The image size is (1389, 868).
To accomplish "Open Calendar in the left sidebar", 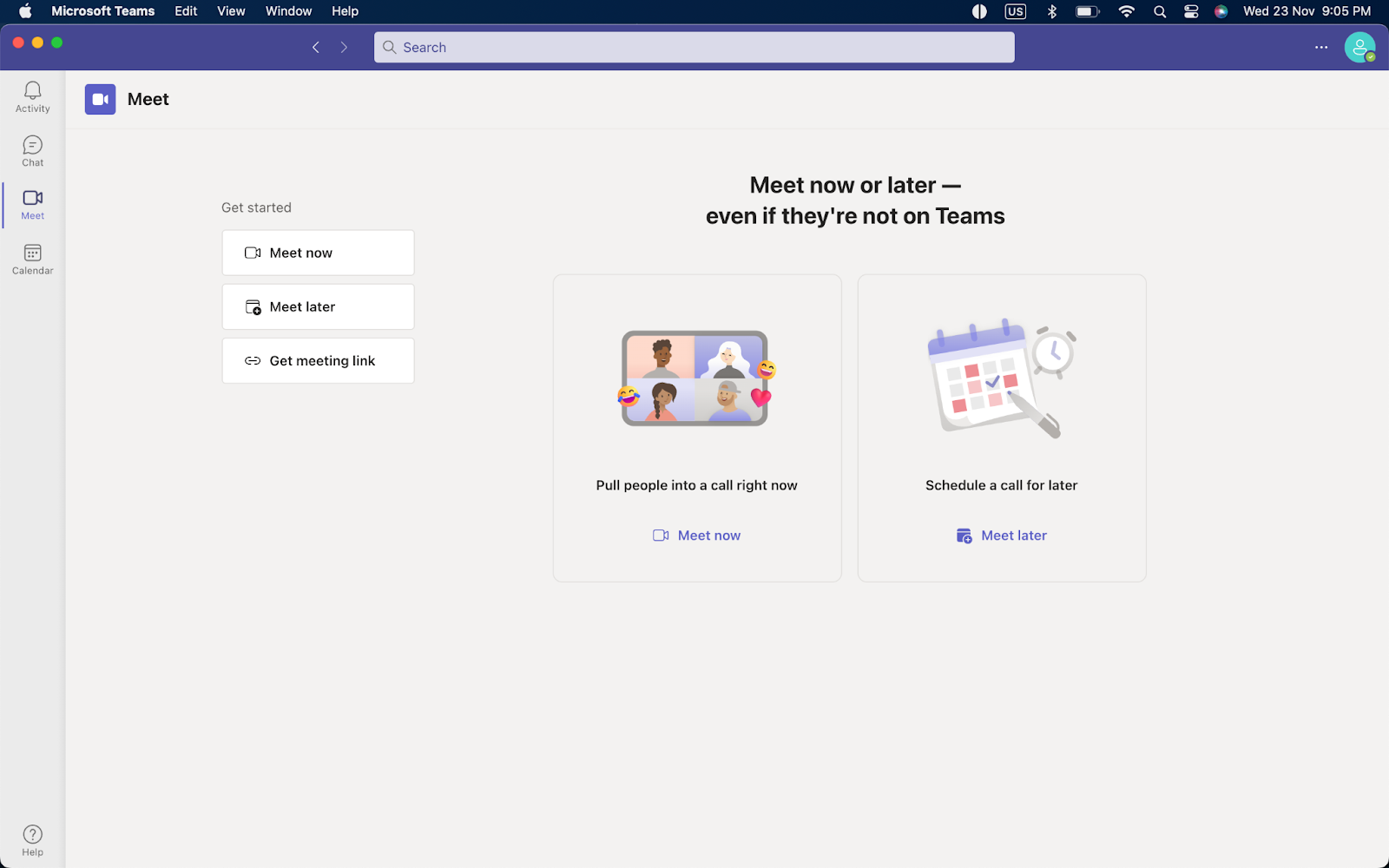I will point(32,260).
